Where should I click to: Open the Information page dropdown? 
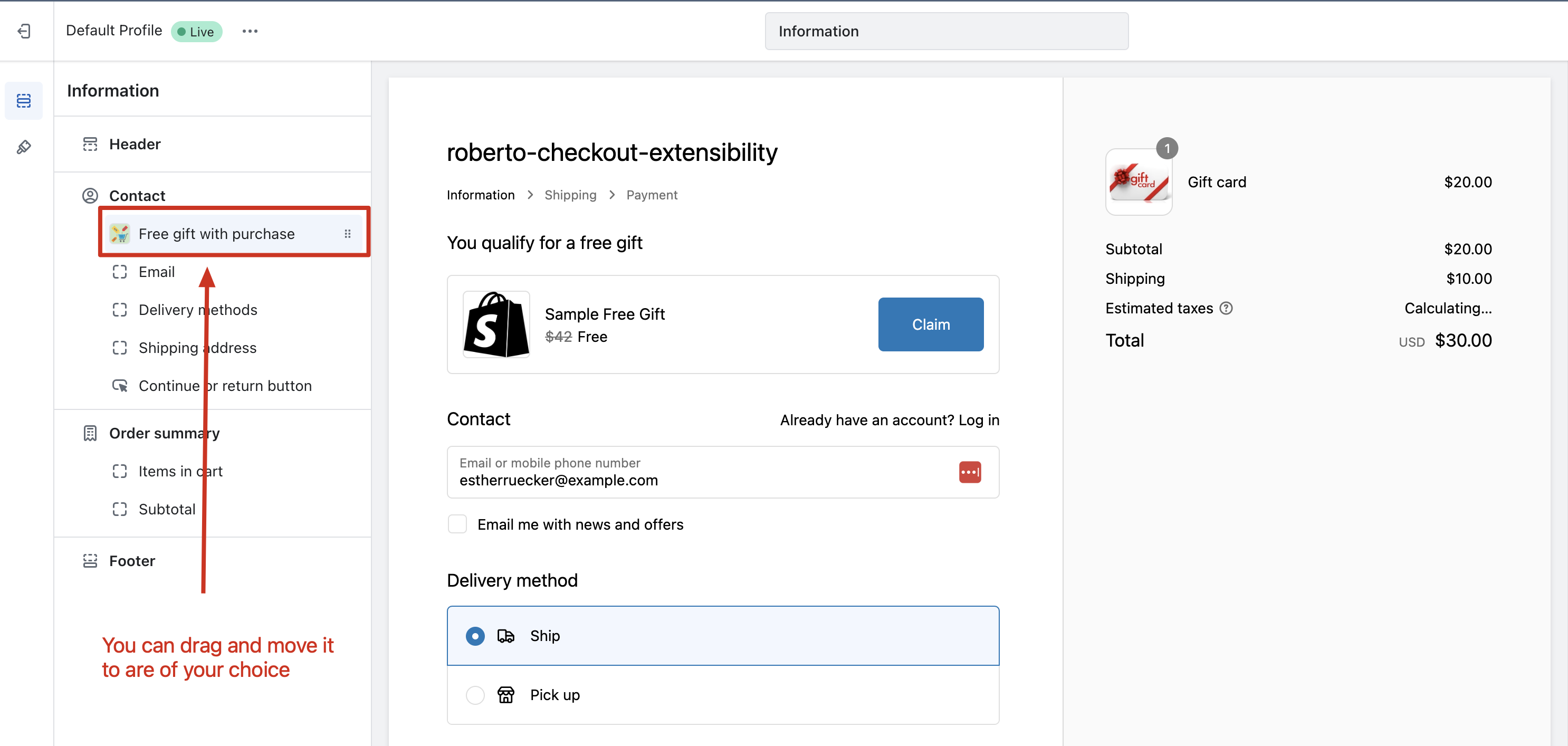pos(946,31)
